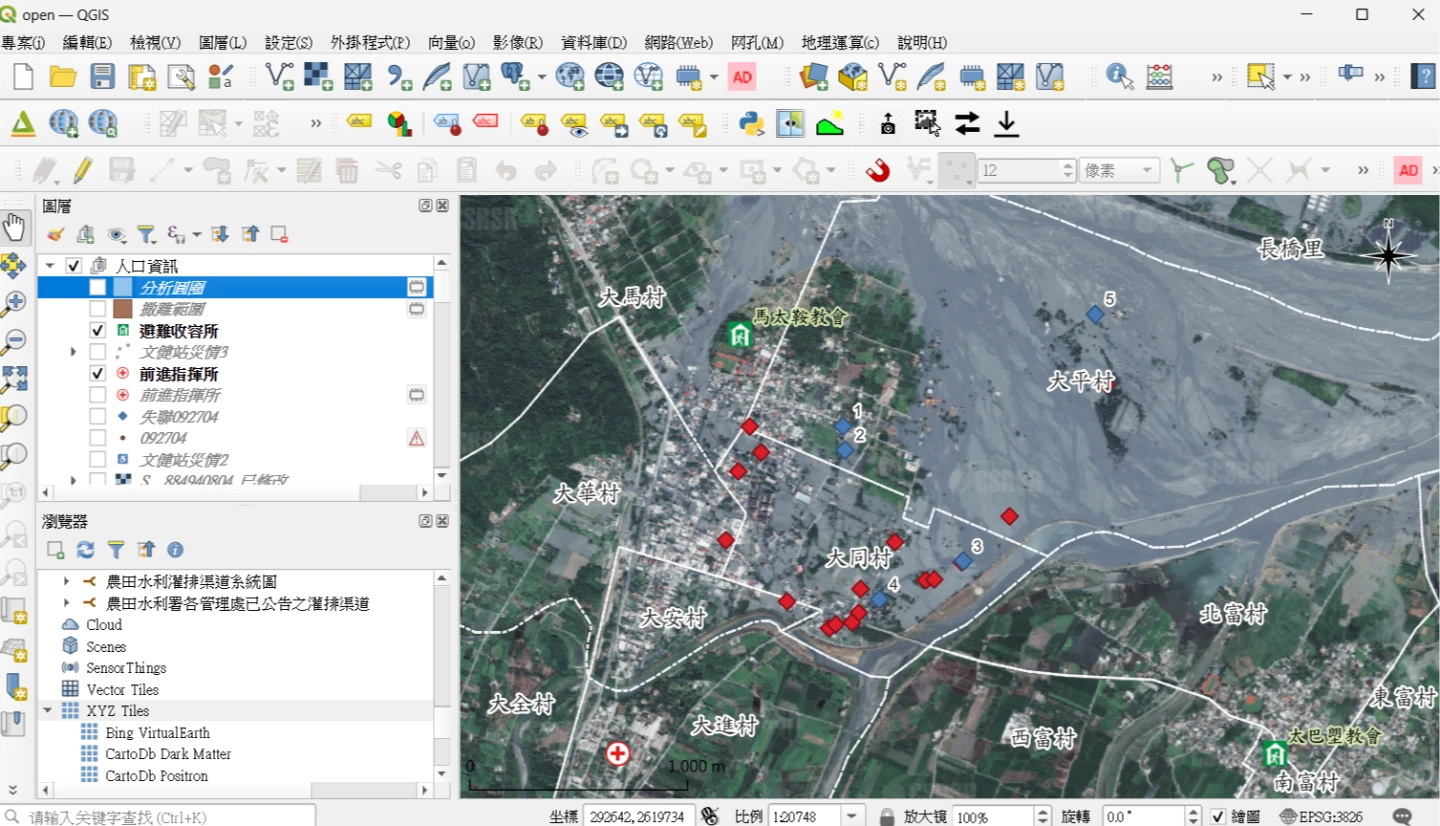
Task: Toggle the snapping magnet icon
Action: tap(877, 171)
